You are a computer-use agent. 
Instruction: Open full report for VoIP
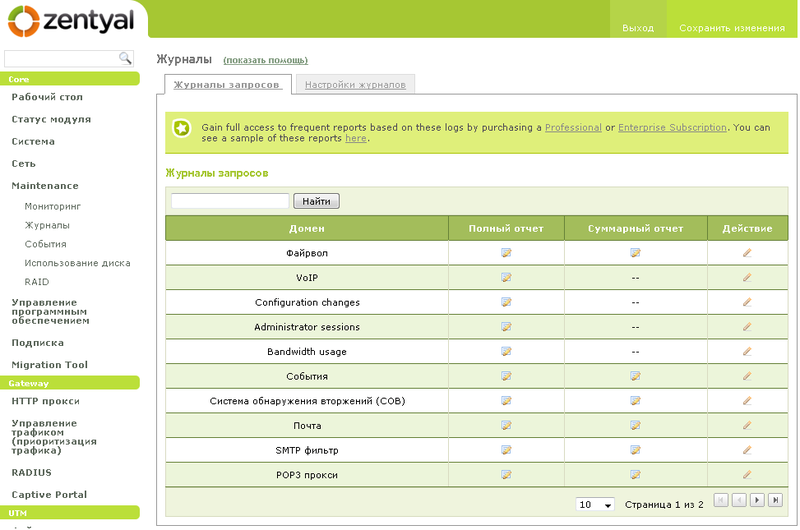pos(506,277)
